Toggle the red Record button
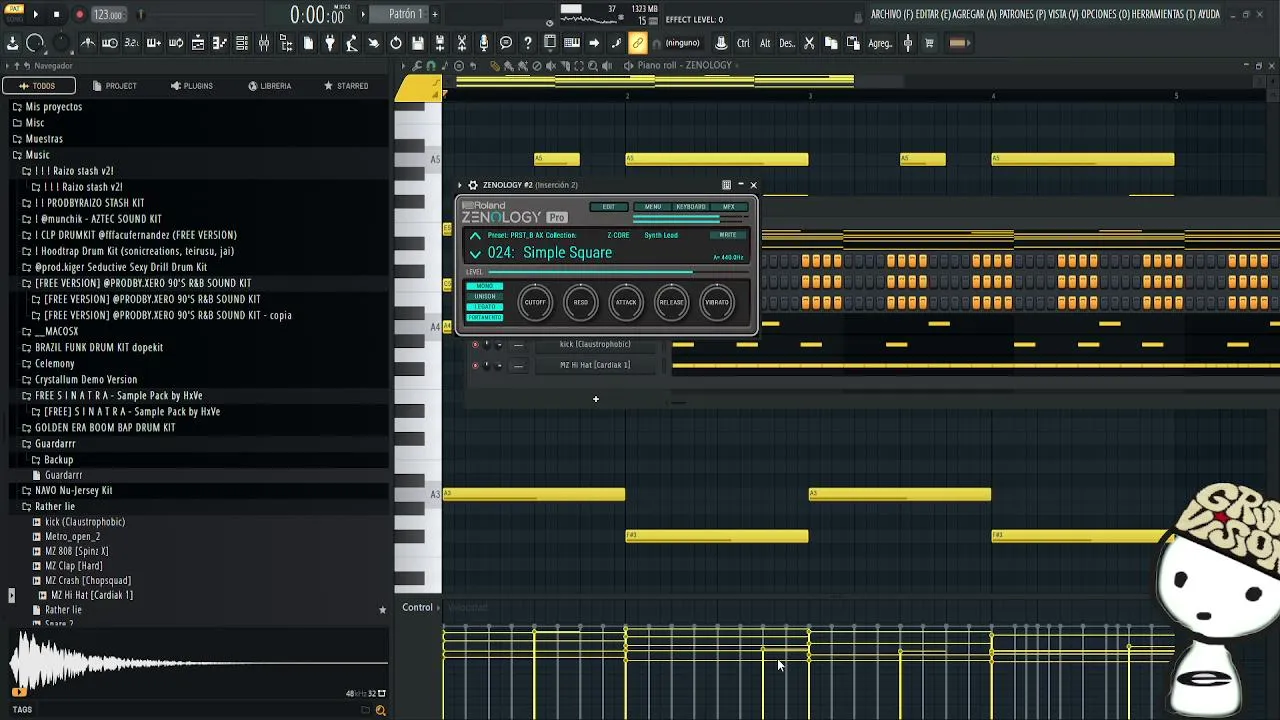Image resolution: width=1280 pixels, height=720 pixels. 79,14
